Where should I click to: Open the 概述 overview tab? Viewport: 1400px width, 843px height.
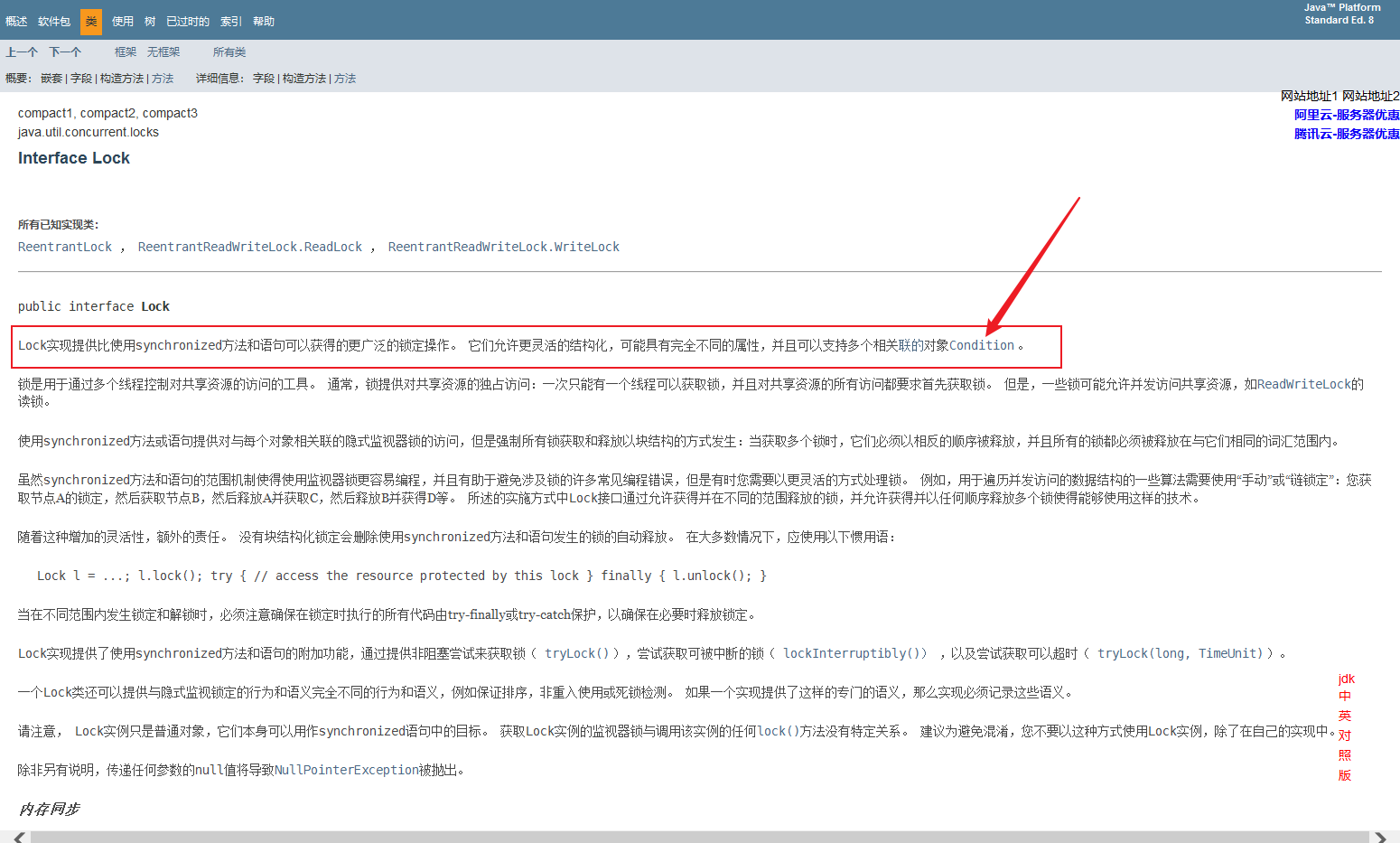(16, 21)
